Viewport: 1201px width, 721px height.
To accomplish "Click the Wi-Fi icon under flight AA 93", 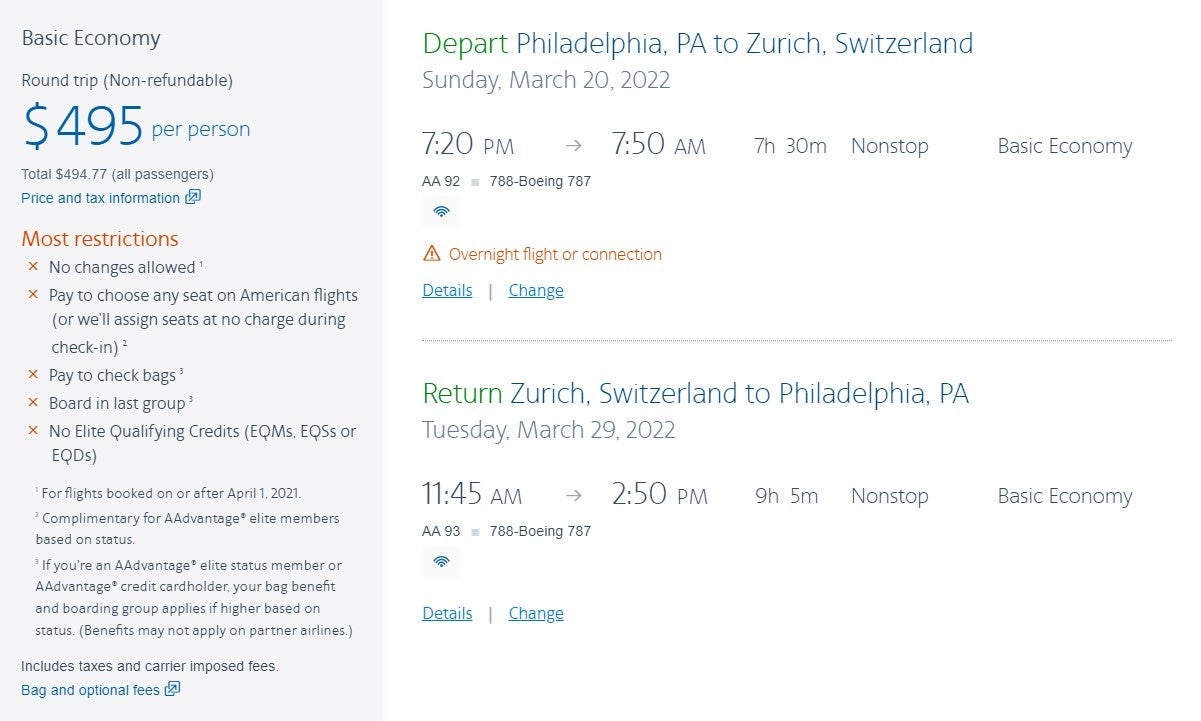I will [441, 561].
